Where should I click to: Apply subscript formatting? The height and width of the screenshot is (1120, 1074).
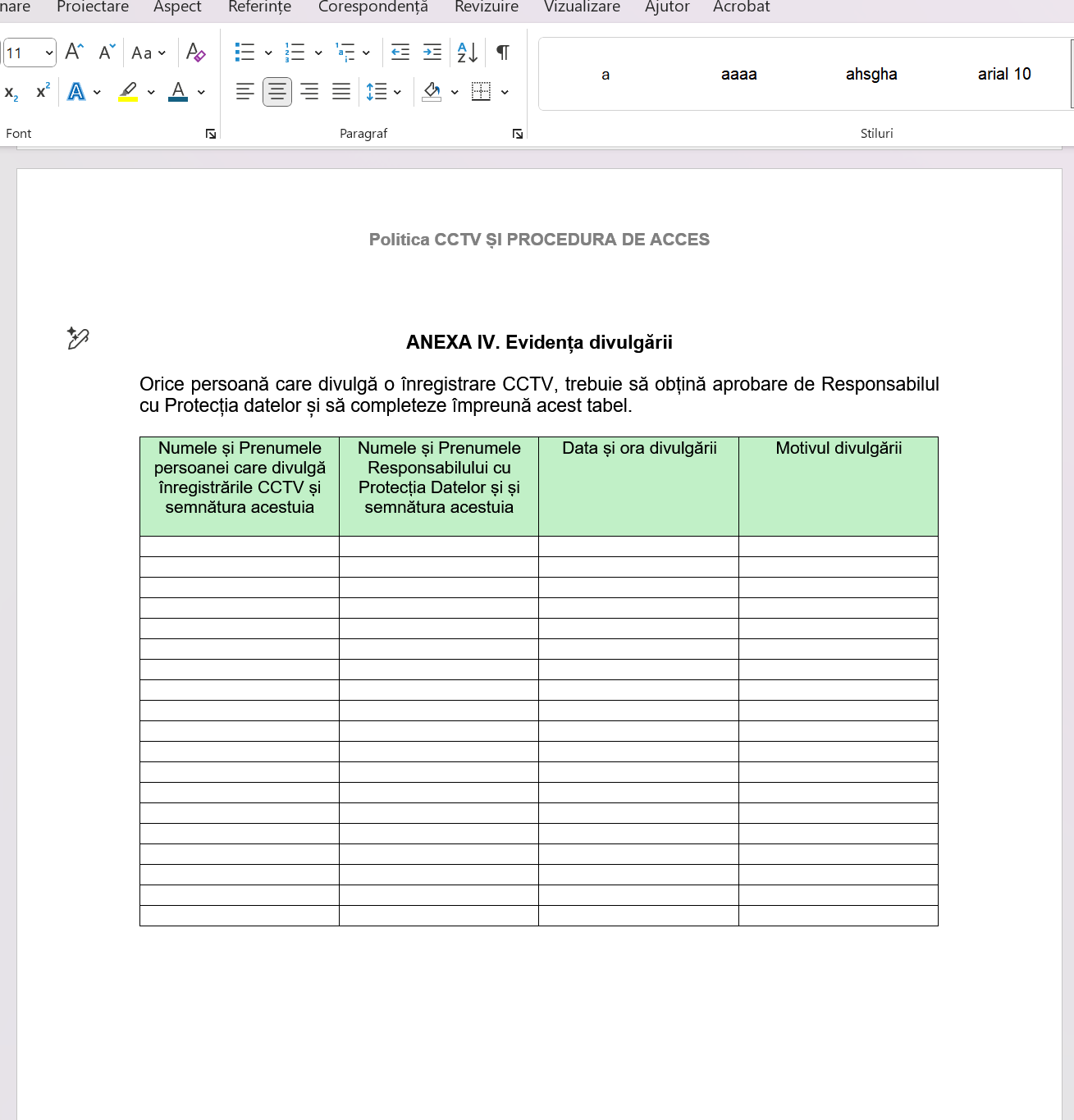[11, 92]
